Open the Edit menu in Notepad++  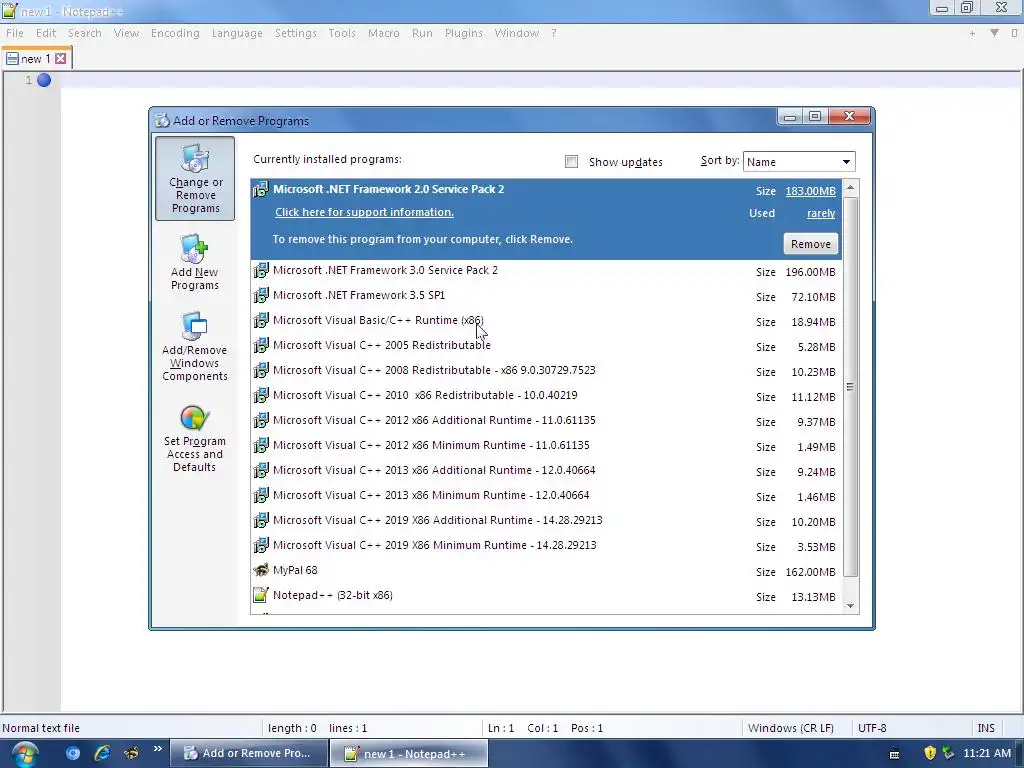point(46,33)
